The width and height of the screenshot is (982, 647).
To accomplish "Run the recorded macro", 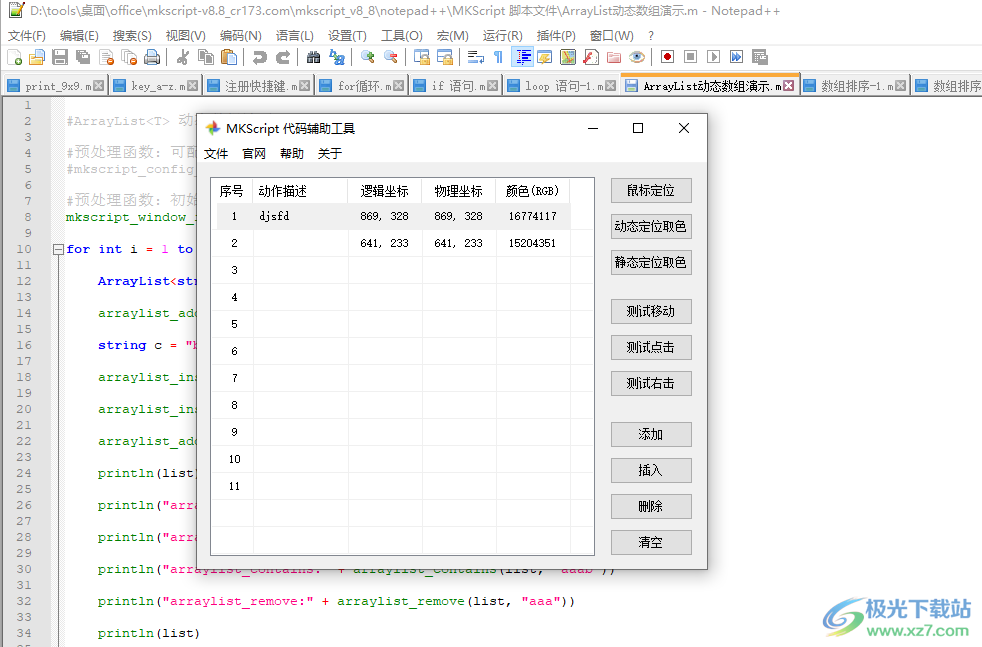I will tap(712, 58).
